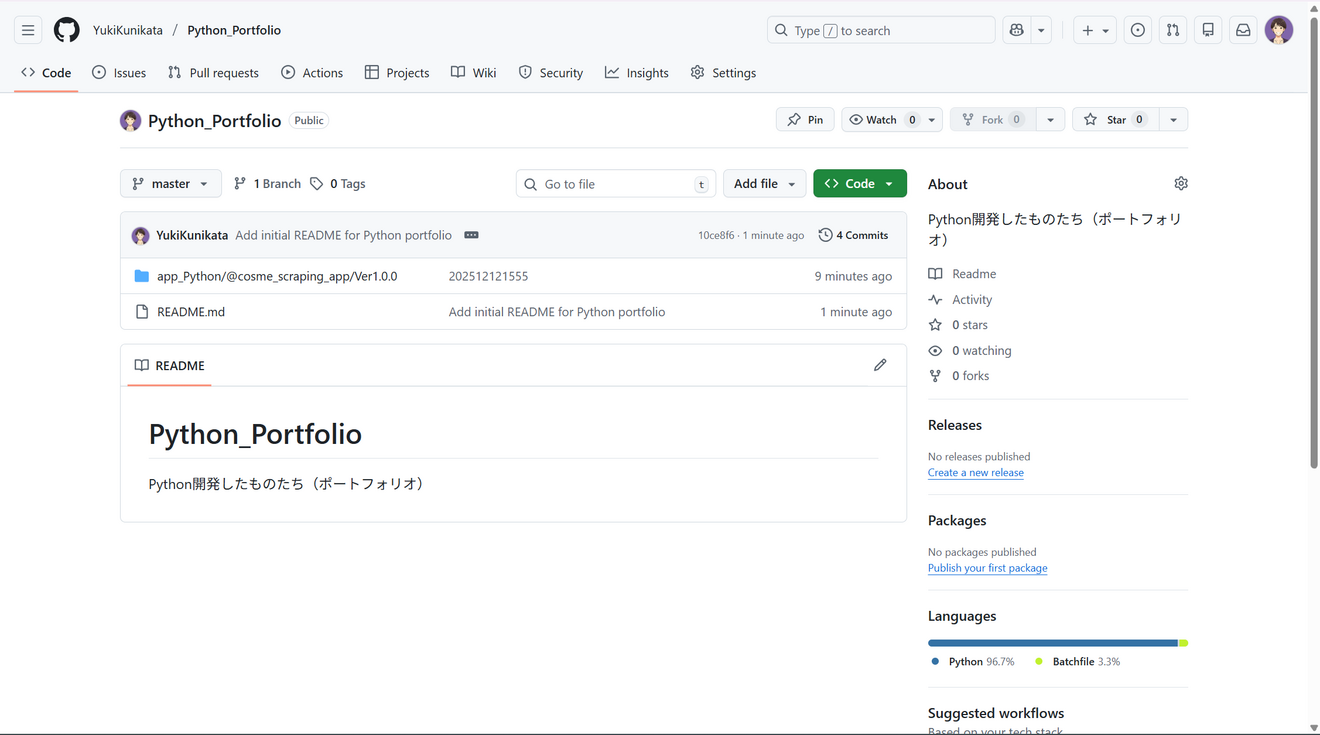This screenshot has height=735, width=1320.
Task: Click Create a new release link
Action: [976, 473]
